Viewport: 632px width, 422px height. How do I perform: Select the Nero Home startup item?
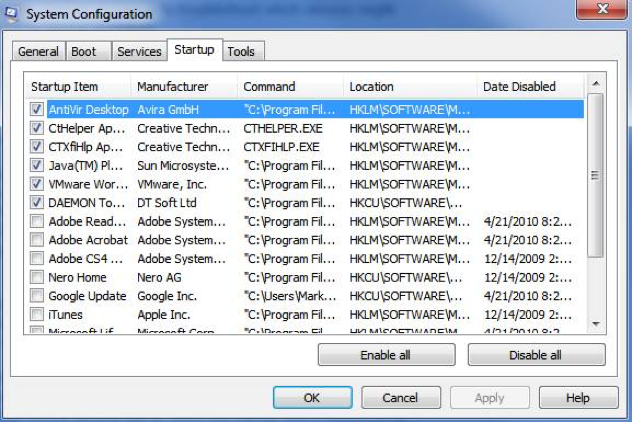(77, 277)
